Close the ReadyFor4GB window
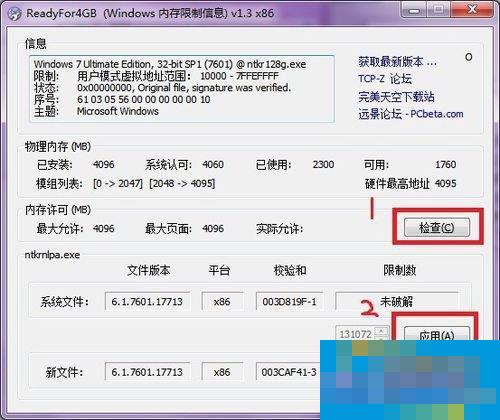 coord(472,10)
